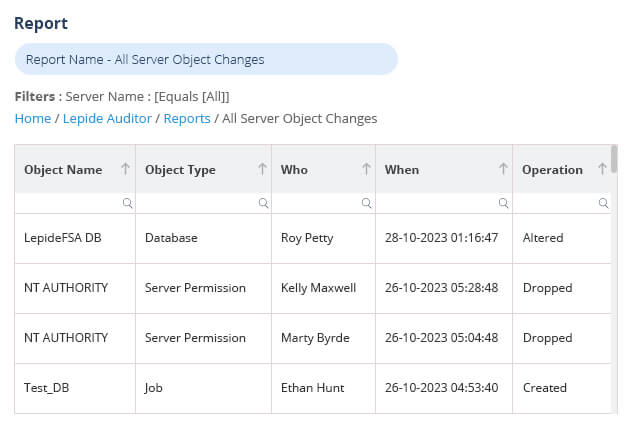Click timestamp 26-10-2023 05:04:48
Viewport: 632px width, 430px height.
point(441,338)
